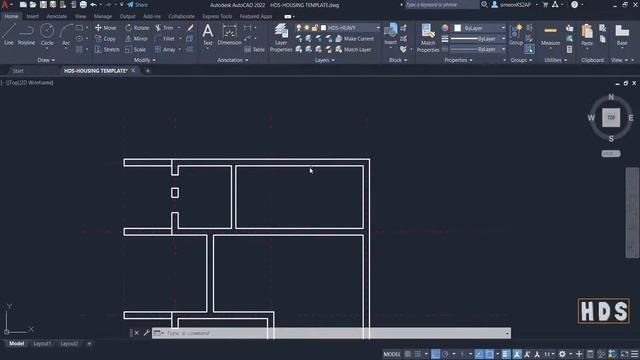Click the Rectangle tool icon
Image resolution: width=640 pixels, height=360 pixels.
pos(79,28)
